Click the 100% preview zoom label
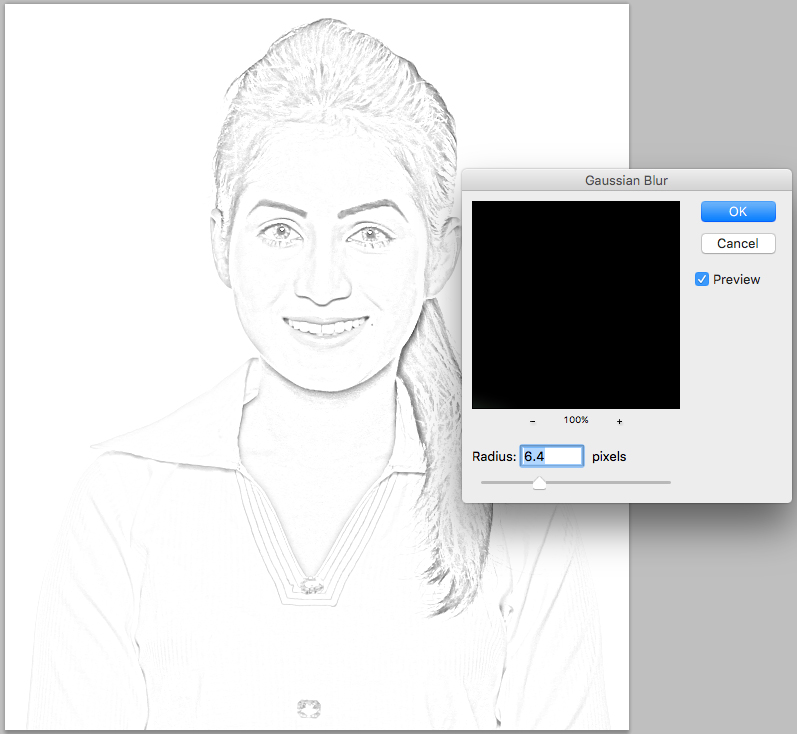 point(576,421)
